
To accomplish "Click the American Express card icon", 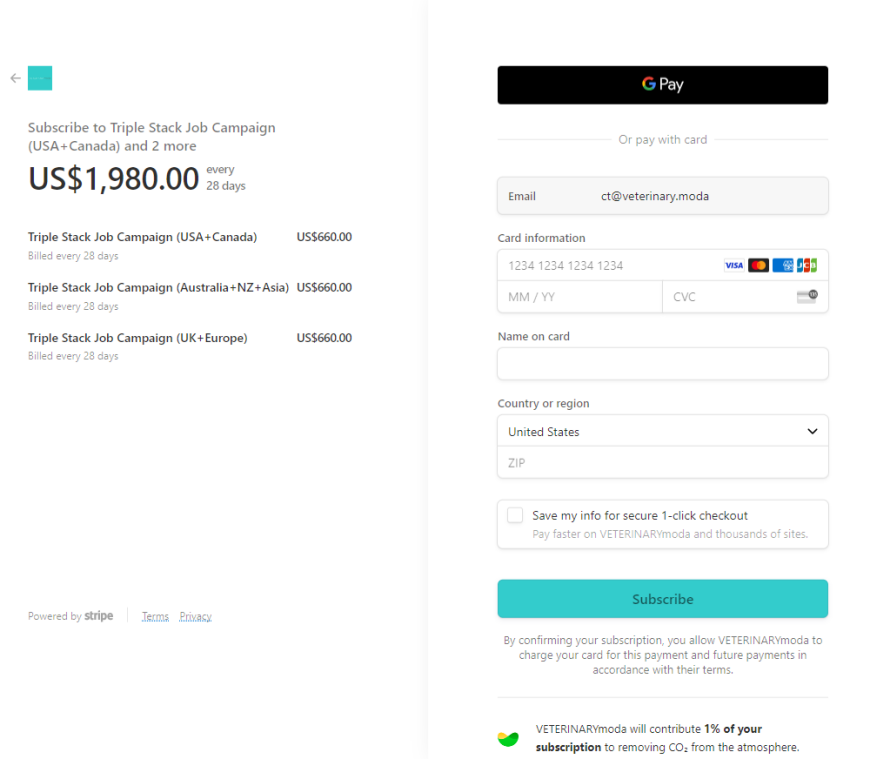I will click(782, 266).
